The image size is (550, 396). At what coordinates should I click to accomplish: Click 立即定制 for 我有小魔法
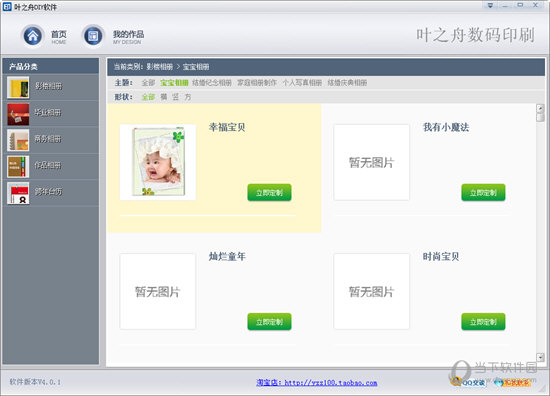(483, 193)
